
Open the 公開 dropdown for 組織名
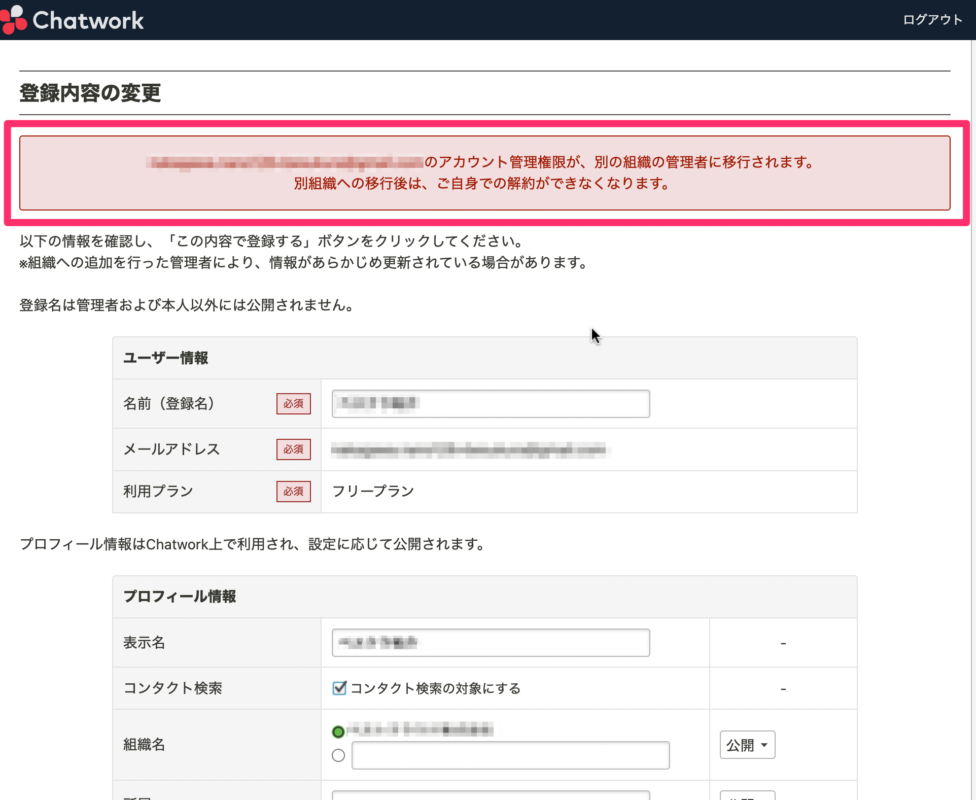point(747,745)
